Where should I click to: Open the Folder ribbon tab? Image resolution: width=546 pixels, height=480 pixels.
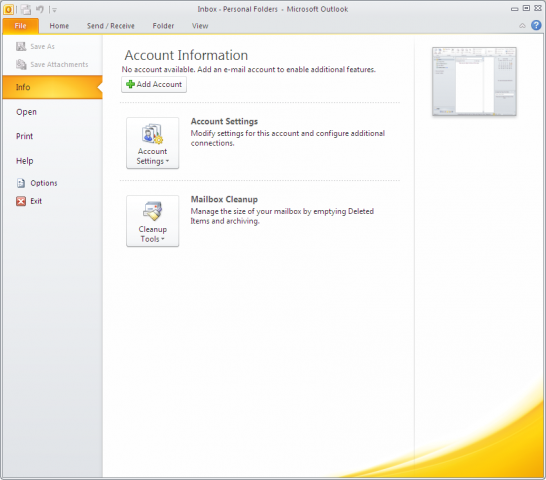coord(163,26)
